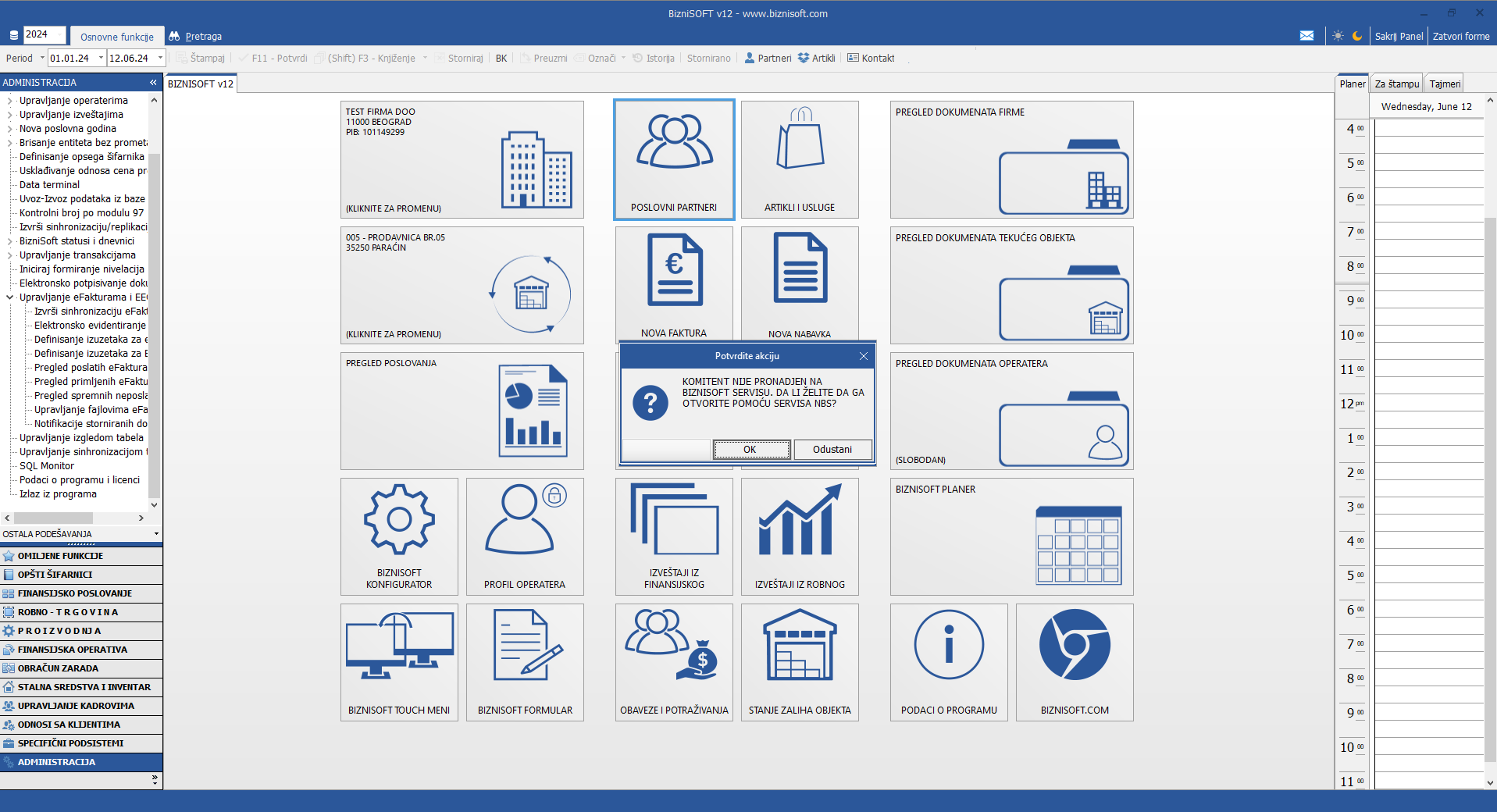The image size is (1497, 812).
Task: Click Odustani to cancel the dialog
Action: [x=832, y=450]
